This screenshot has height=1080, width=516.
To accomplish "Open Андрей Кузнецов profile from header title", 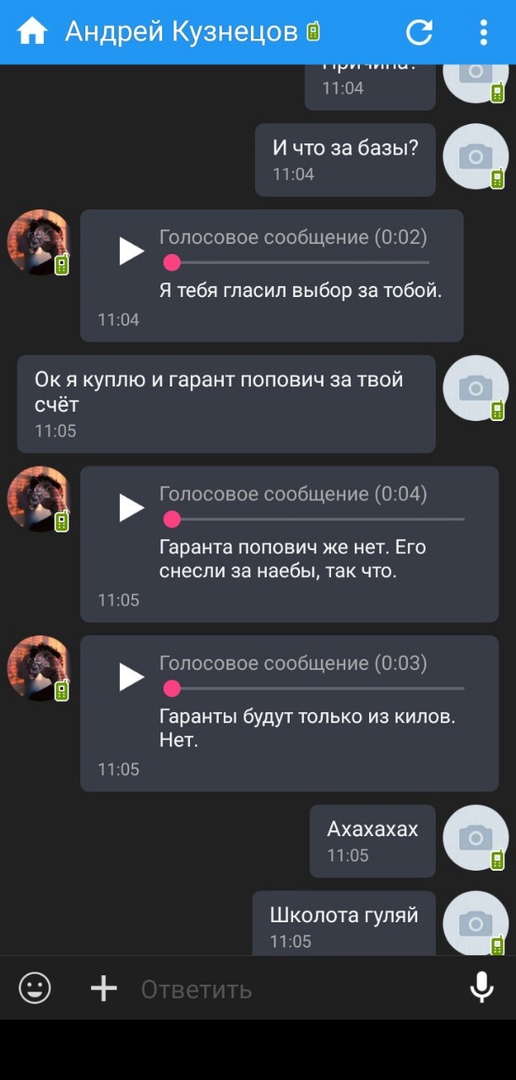I will [181, 32].
